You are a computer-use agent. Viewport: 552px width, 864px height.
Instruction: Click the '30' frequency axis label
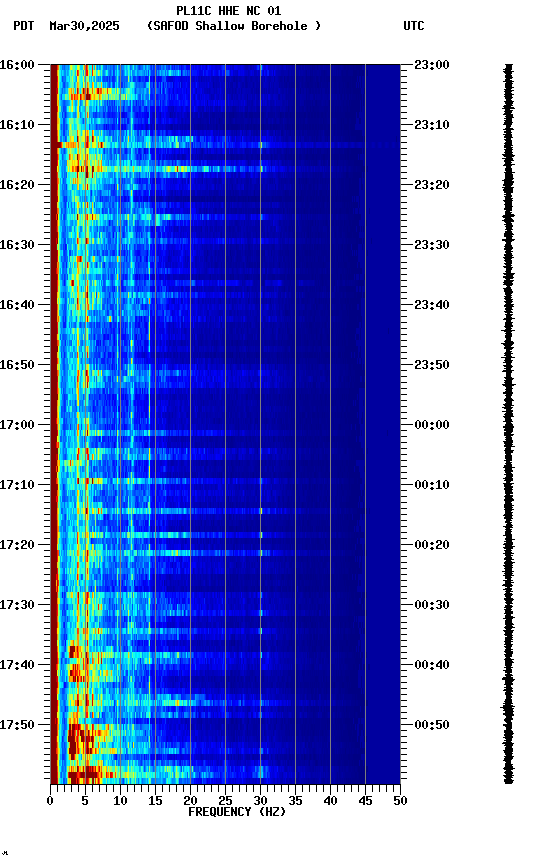tap(260, 801)
